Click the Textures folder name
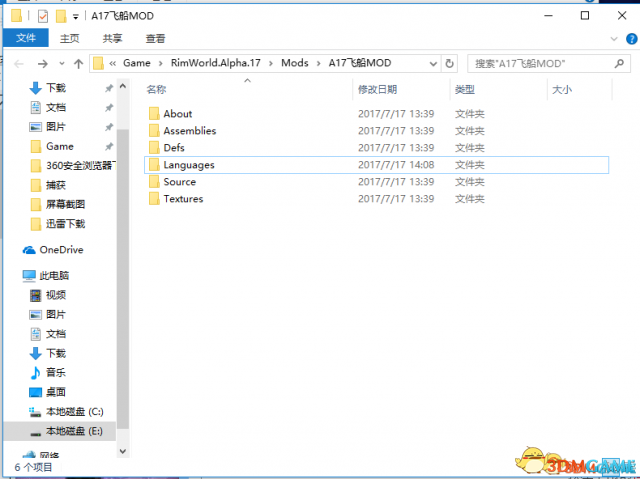The width and height of the screenshot is (640, 479). point(183,198)
